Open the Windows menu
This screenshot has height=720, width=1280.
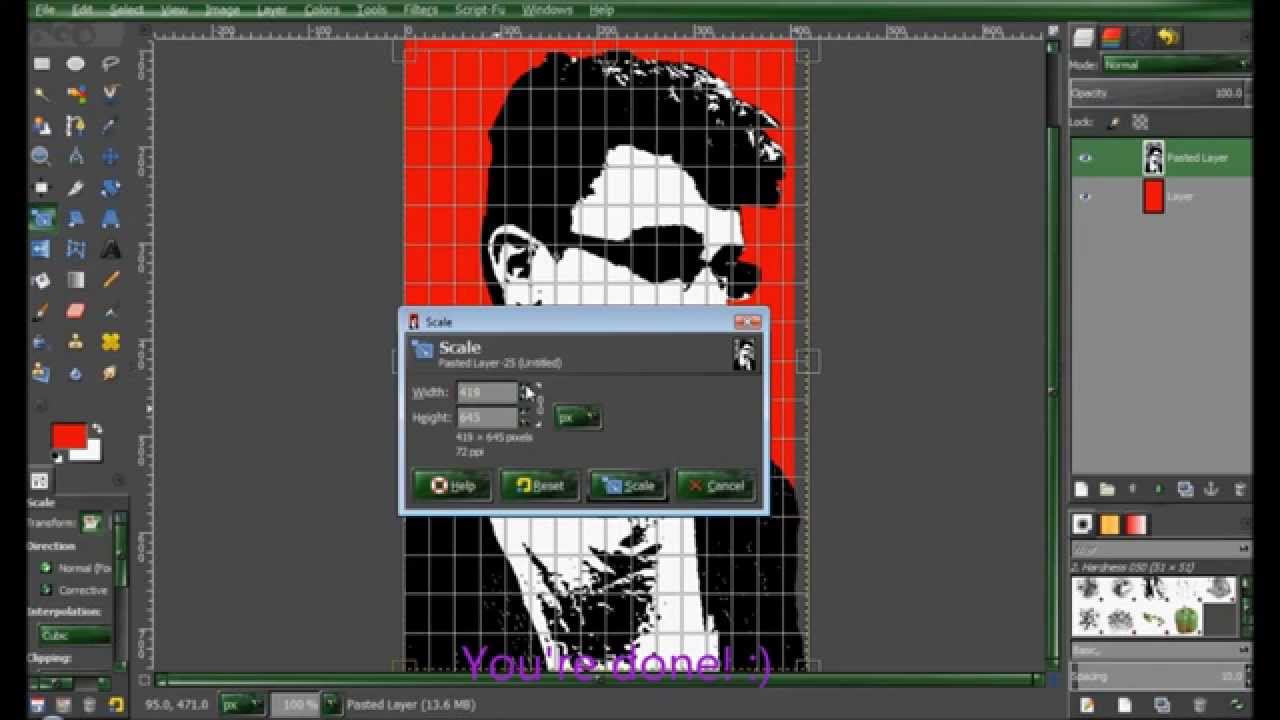548,10
